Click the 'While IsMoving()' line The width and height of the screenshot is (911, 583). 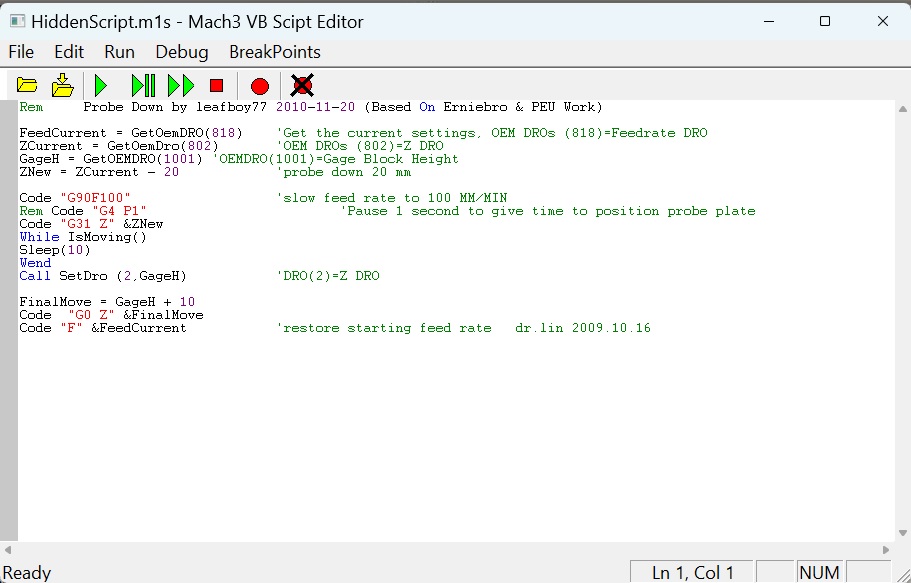click(x=83, y=237)
